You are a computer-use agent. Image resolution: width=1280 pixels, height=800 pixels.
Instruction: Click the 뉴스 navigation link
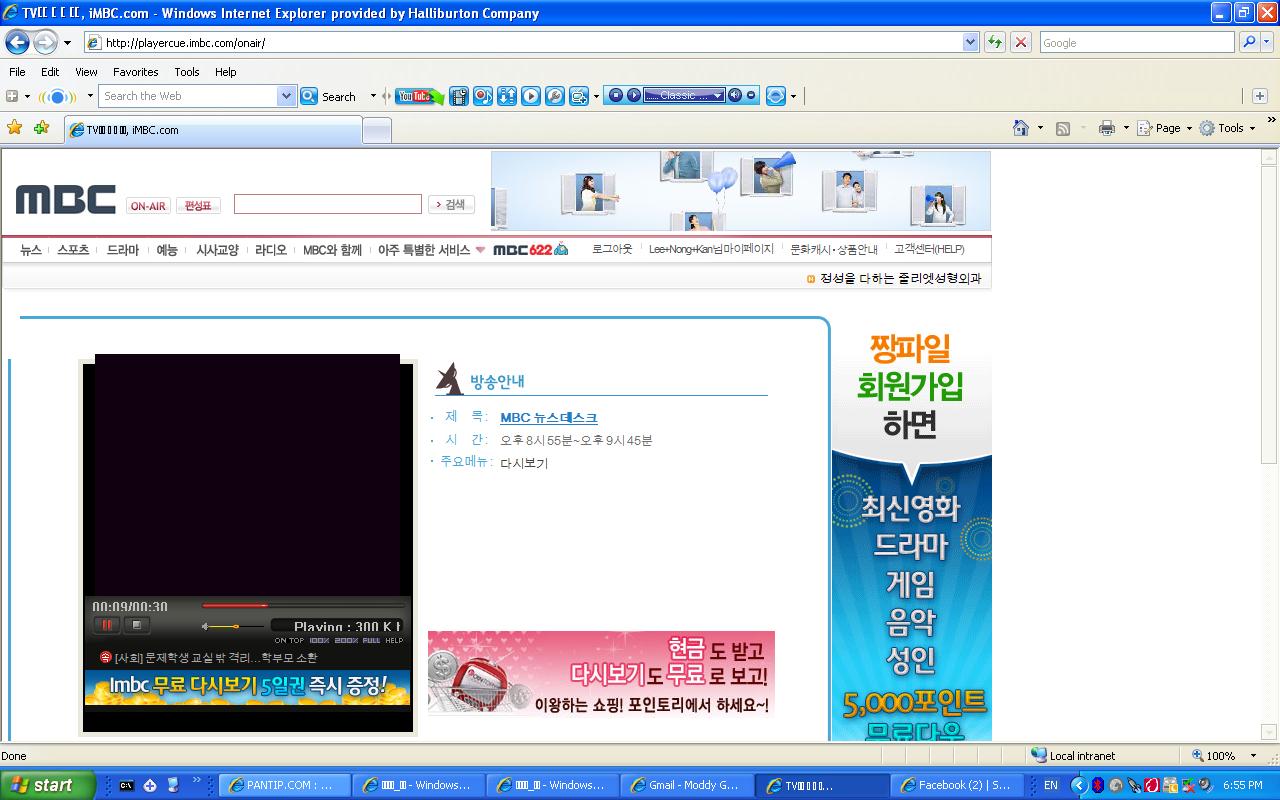[x=31, y=250]
